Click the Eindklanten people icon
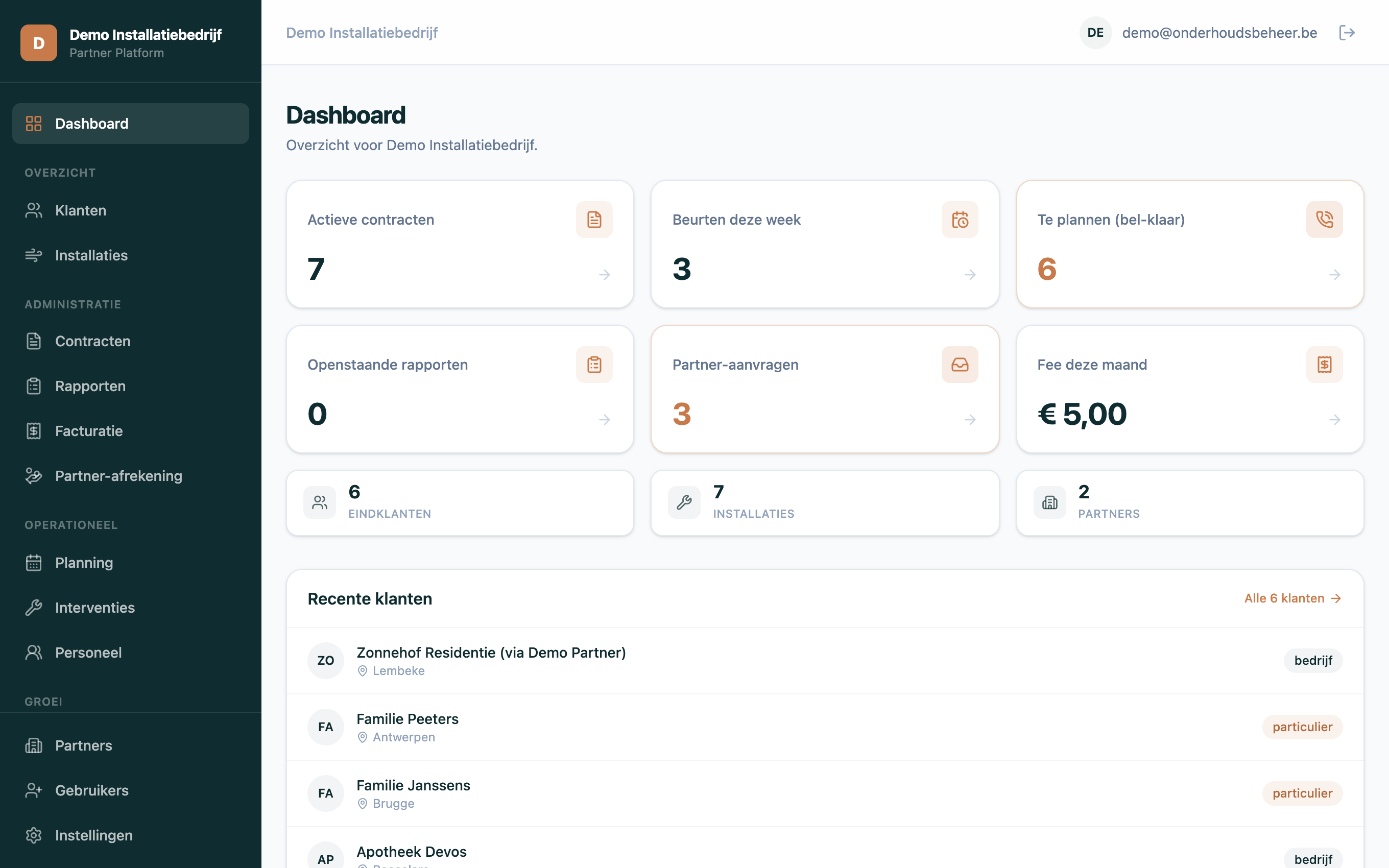The height and width of the screenshot is (868, 1389). (320, 503)
